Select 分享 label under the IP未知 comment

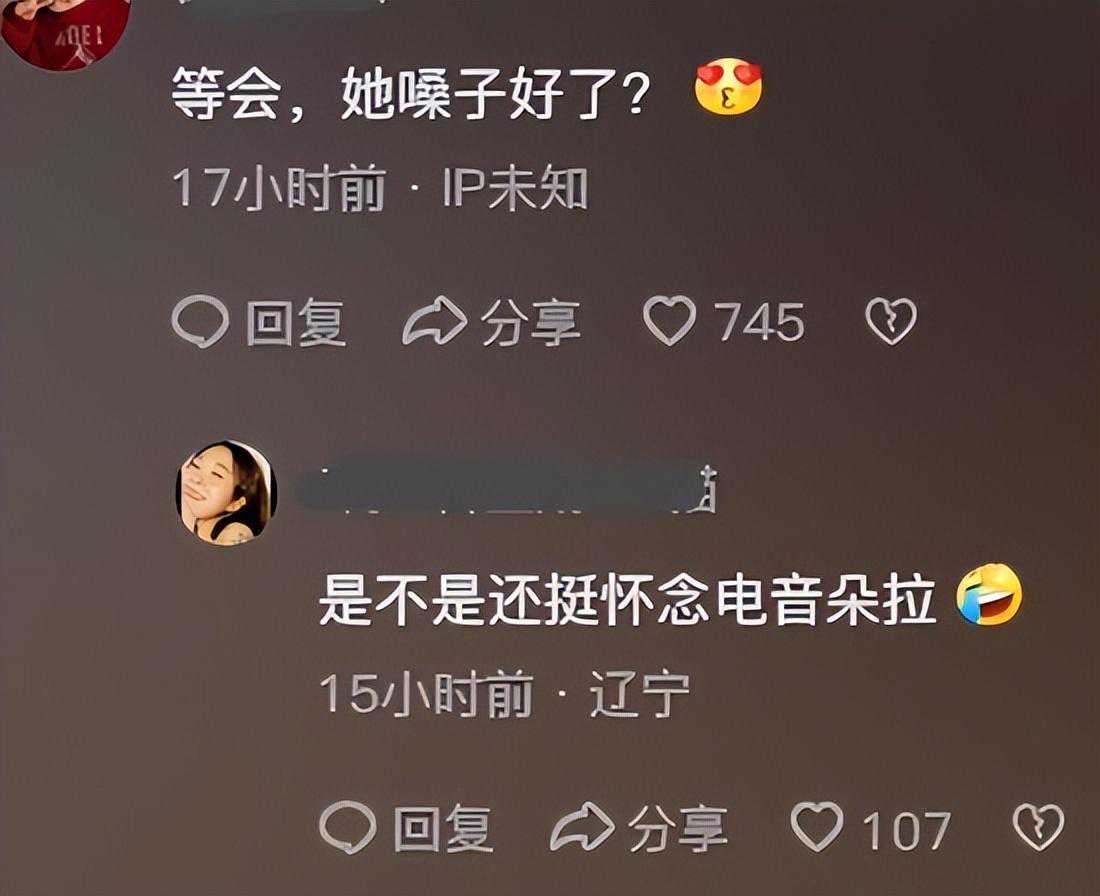tap(530, 323)
